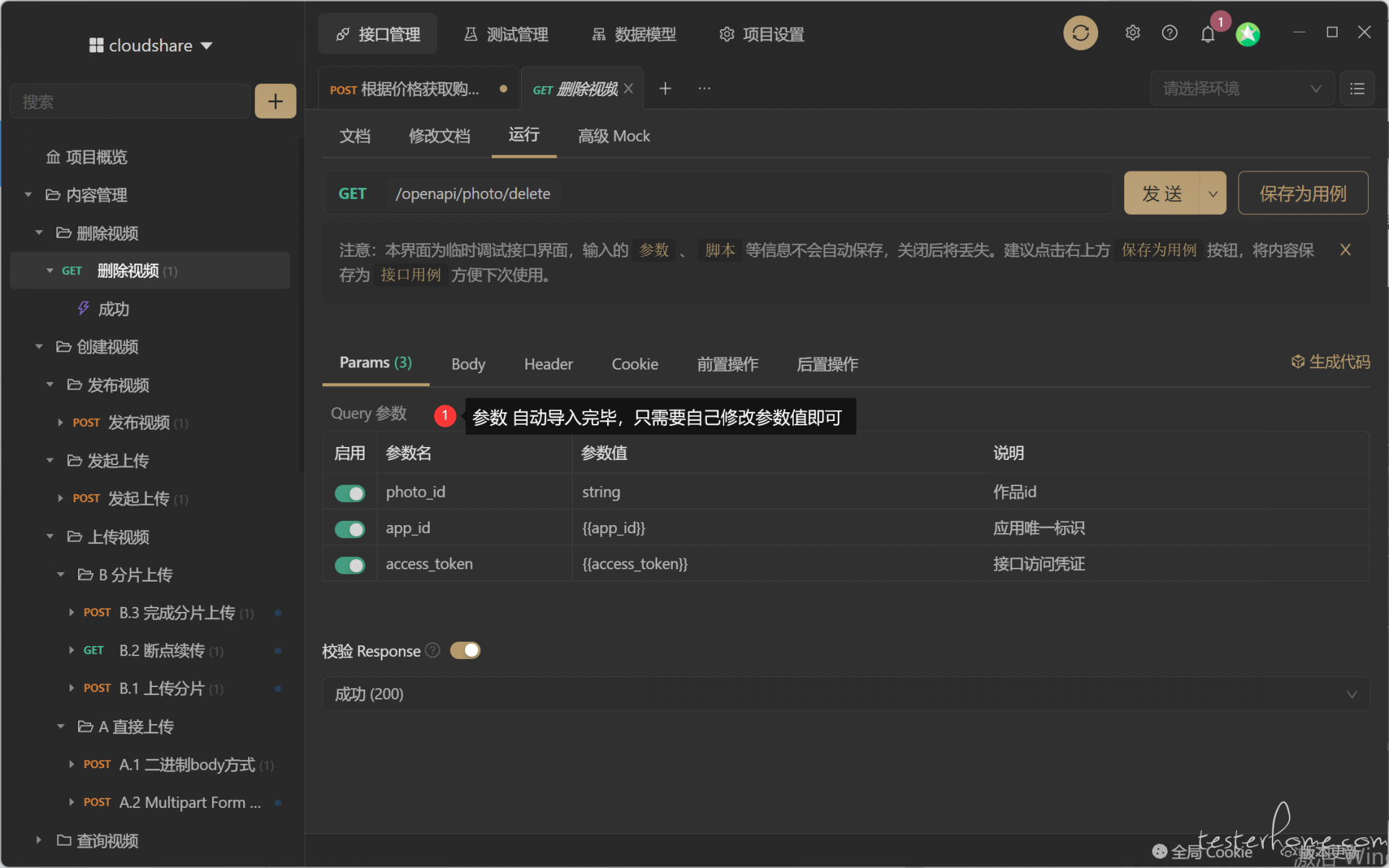
Task: Click the 发送 button
Action: tap(1162, 193)
